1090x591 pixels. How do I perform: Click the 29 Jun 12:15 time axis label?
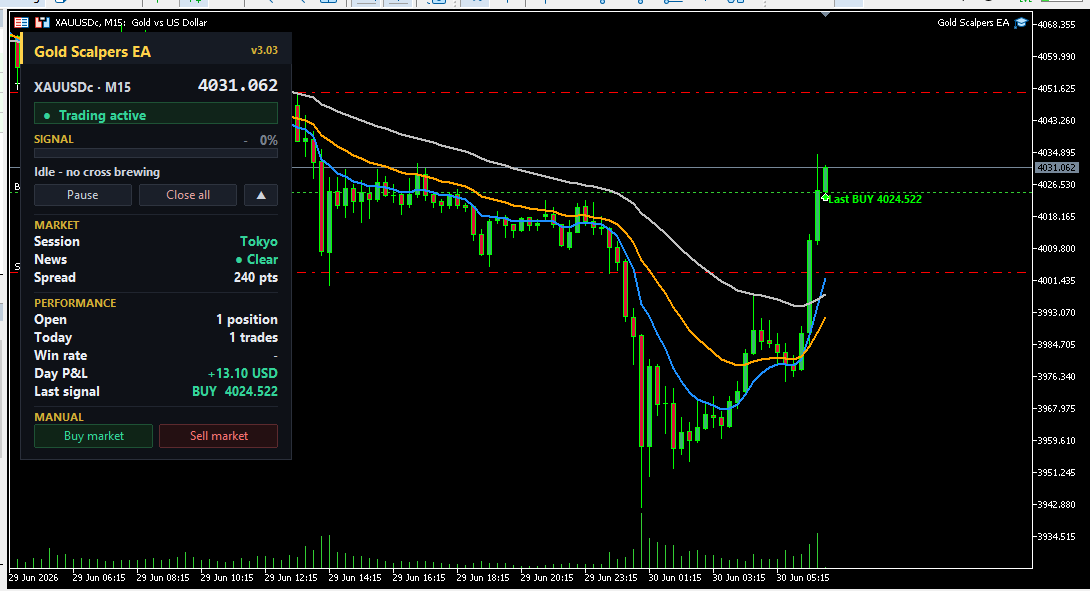(x=291, y=577)
